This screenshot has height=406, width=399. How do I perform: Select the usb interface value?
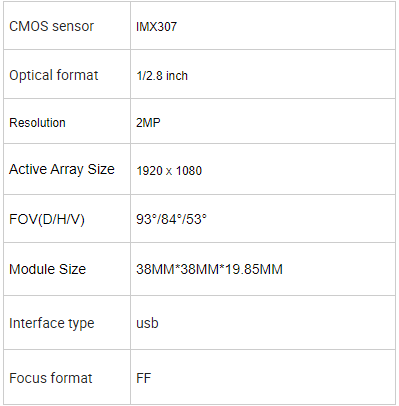coord(147,323)
